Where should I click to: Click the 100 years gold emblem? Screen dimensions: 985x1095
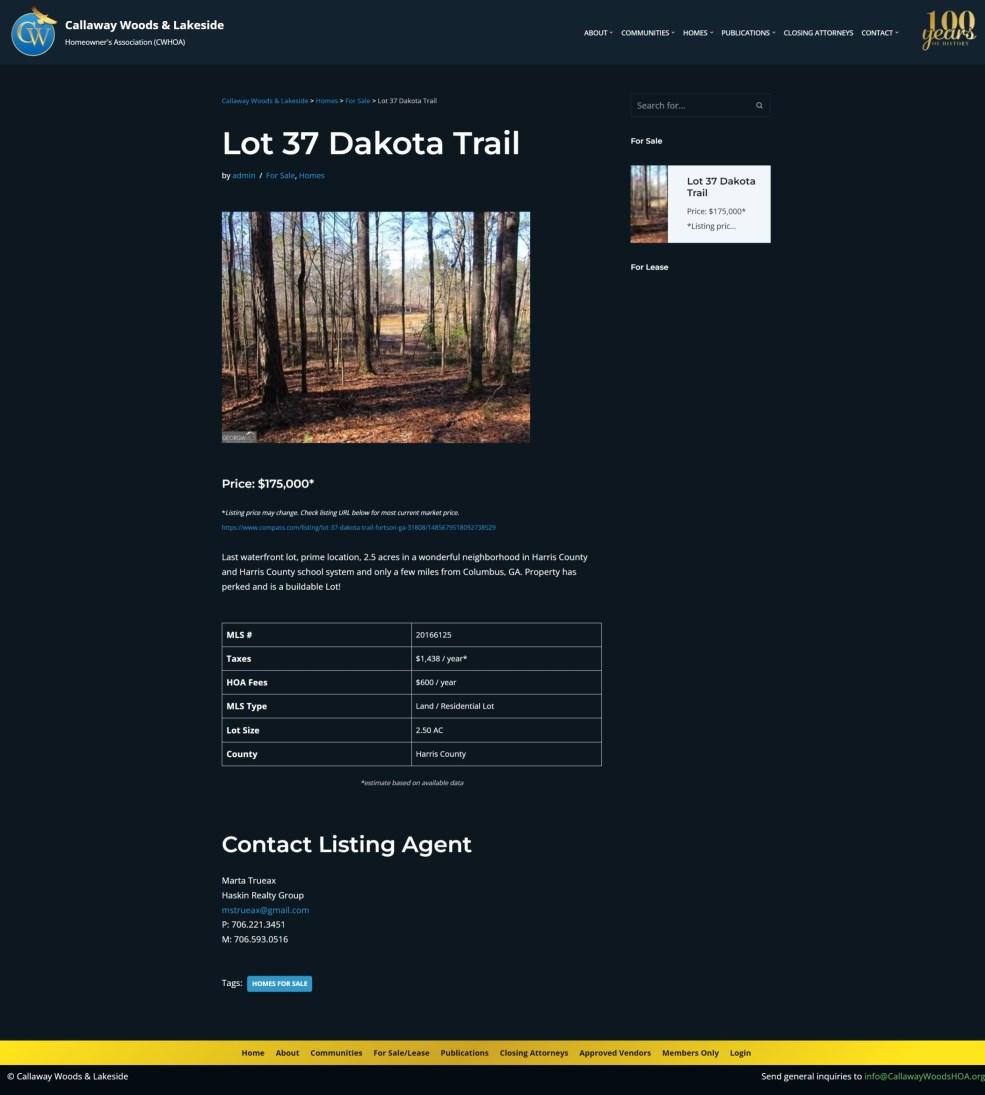[x=948, y=31]
